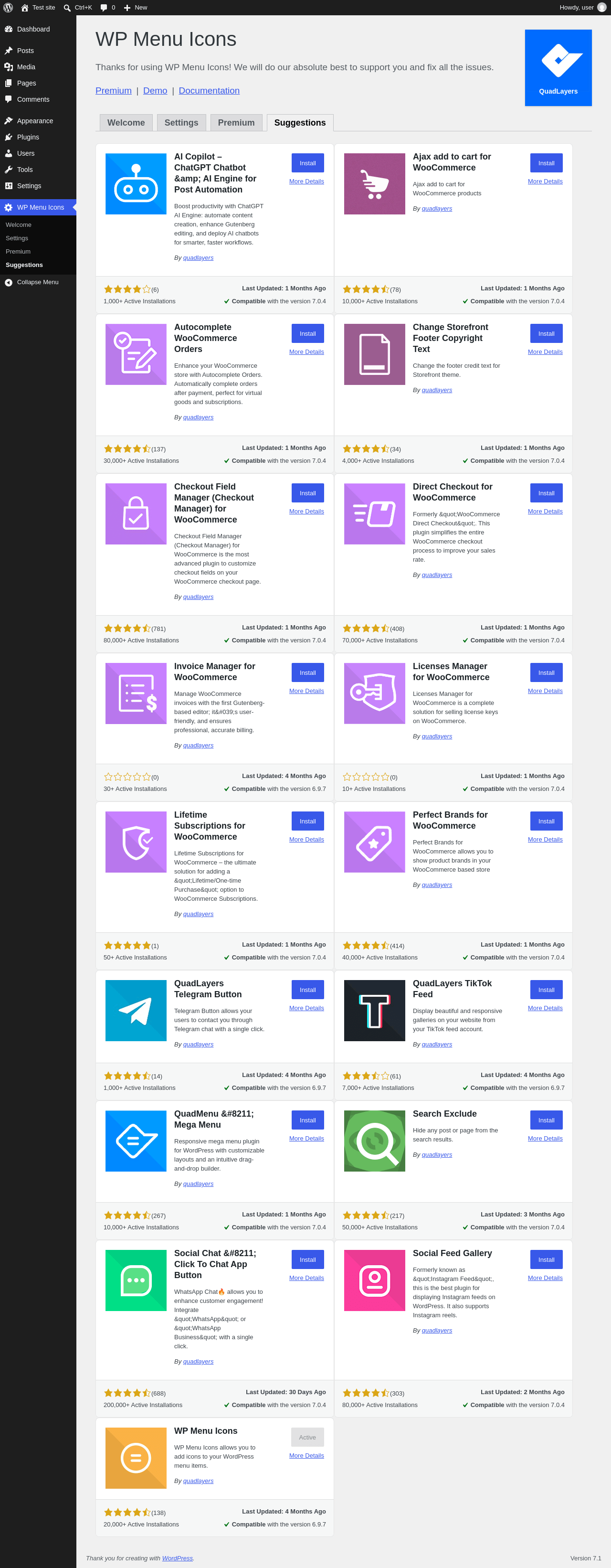This screenshot has width=611, height=1568.
Task: Click the AI Copilot robot plugin icon
Action: point(136,184)
